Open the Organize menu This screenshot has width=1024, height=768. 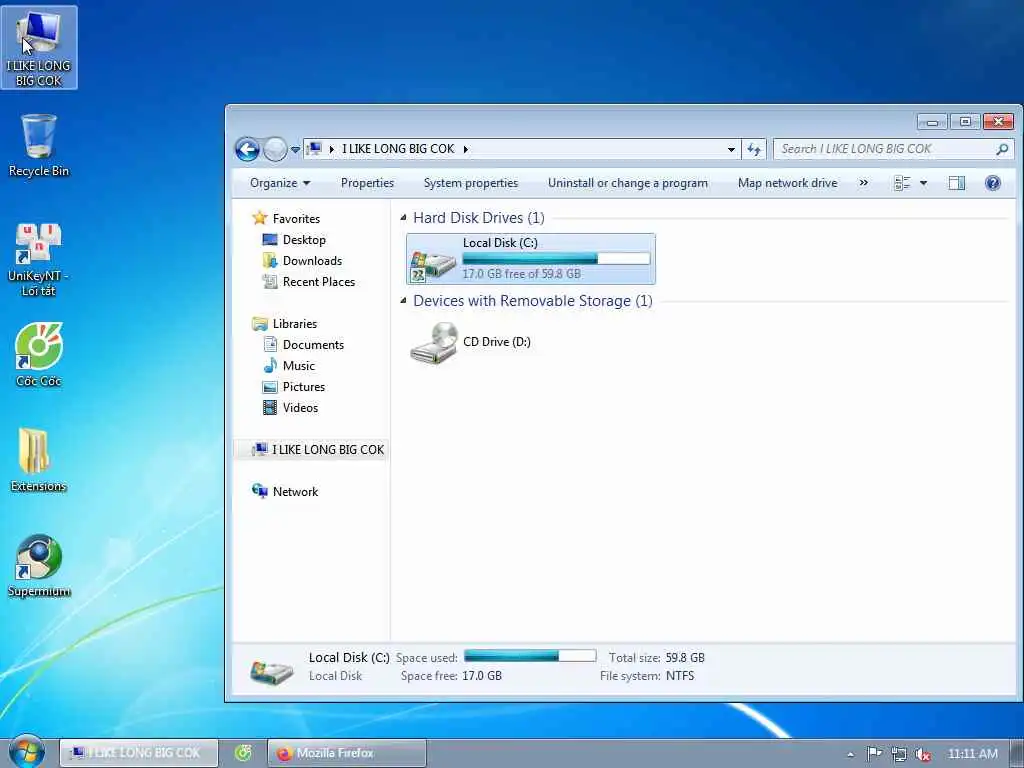(x=280, y=184)
